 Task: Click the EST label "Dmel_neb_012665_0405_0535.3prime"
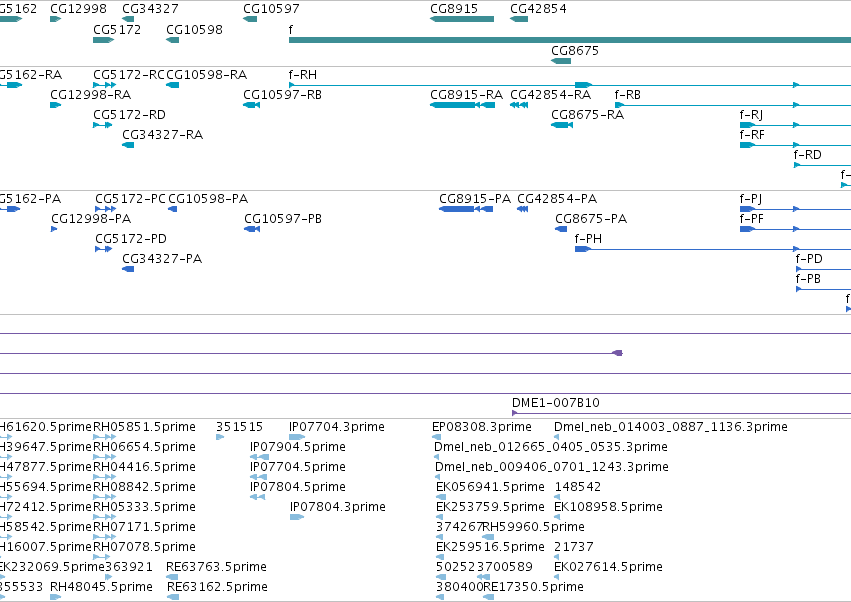tap(551, 447)
